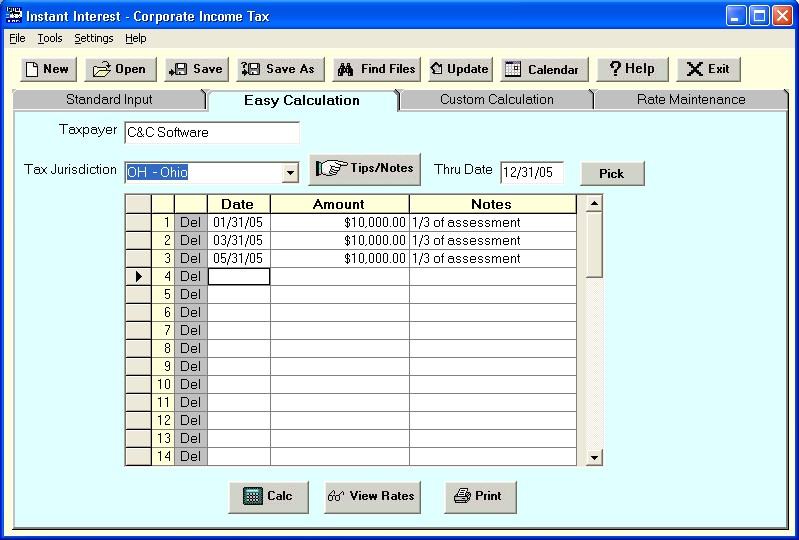
Task: Open a file with the Open button
Action: (x=120, y=69)
